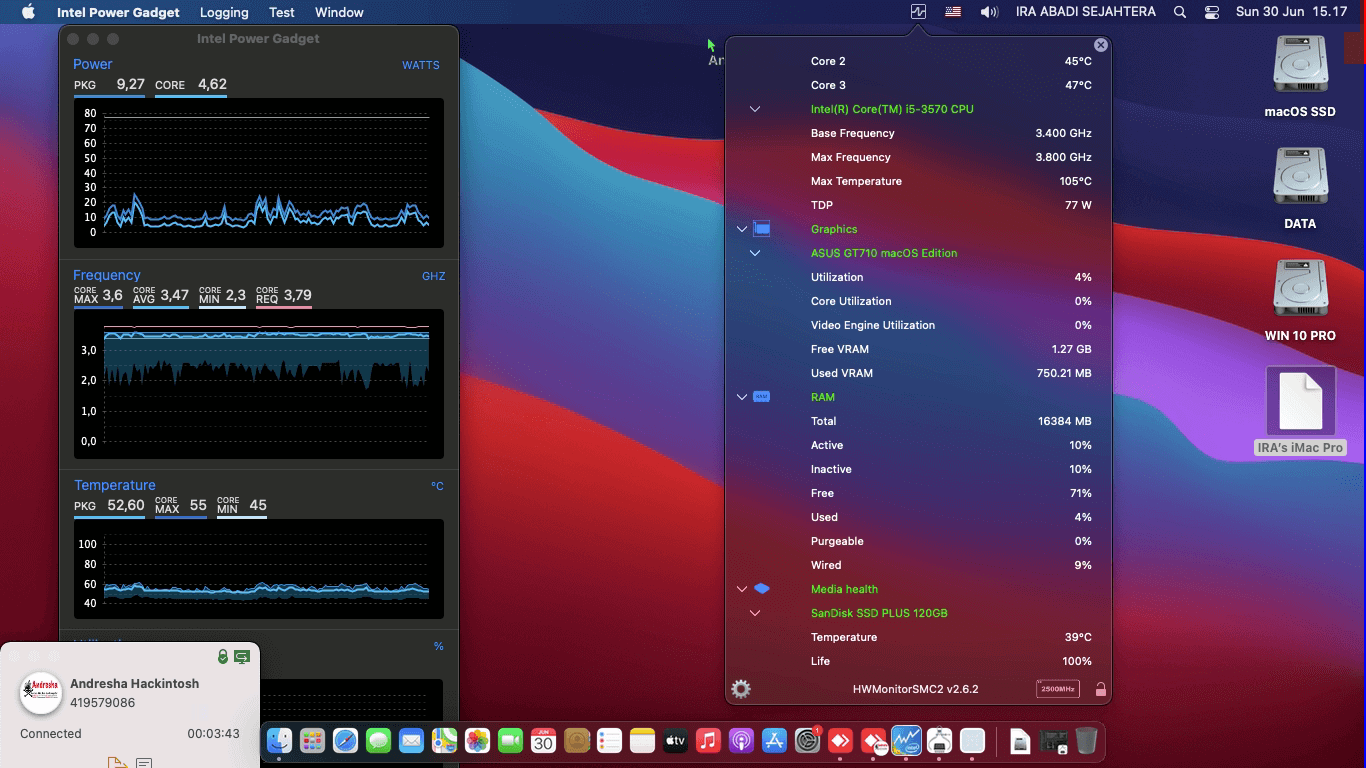Screen dimensions: 1366x768
Task: Close the HWMonitorSMC2 popover with the X button
Action: (x=1101, y=45)
